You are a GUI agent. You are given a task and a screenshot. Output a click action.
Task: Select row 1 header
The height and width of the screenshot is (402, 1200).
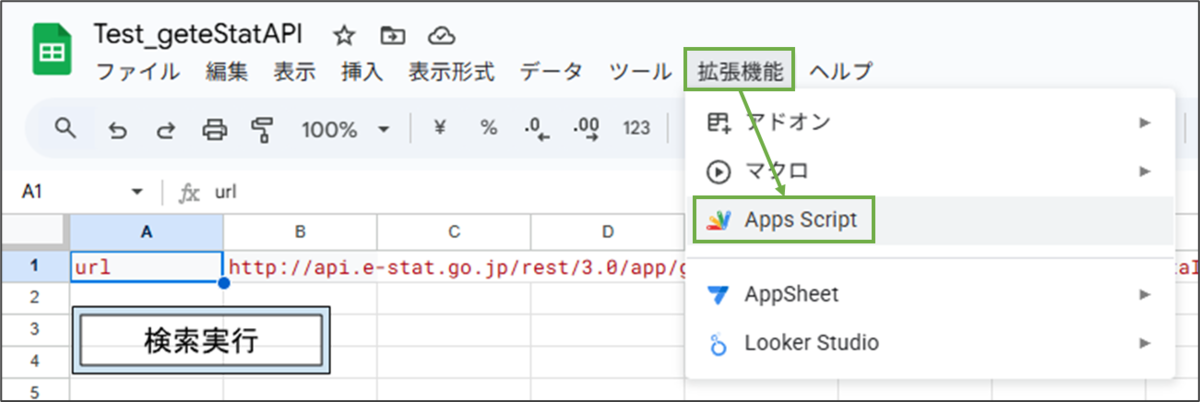[35, 267]
